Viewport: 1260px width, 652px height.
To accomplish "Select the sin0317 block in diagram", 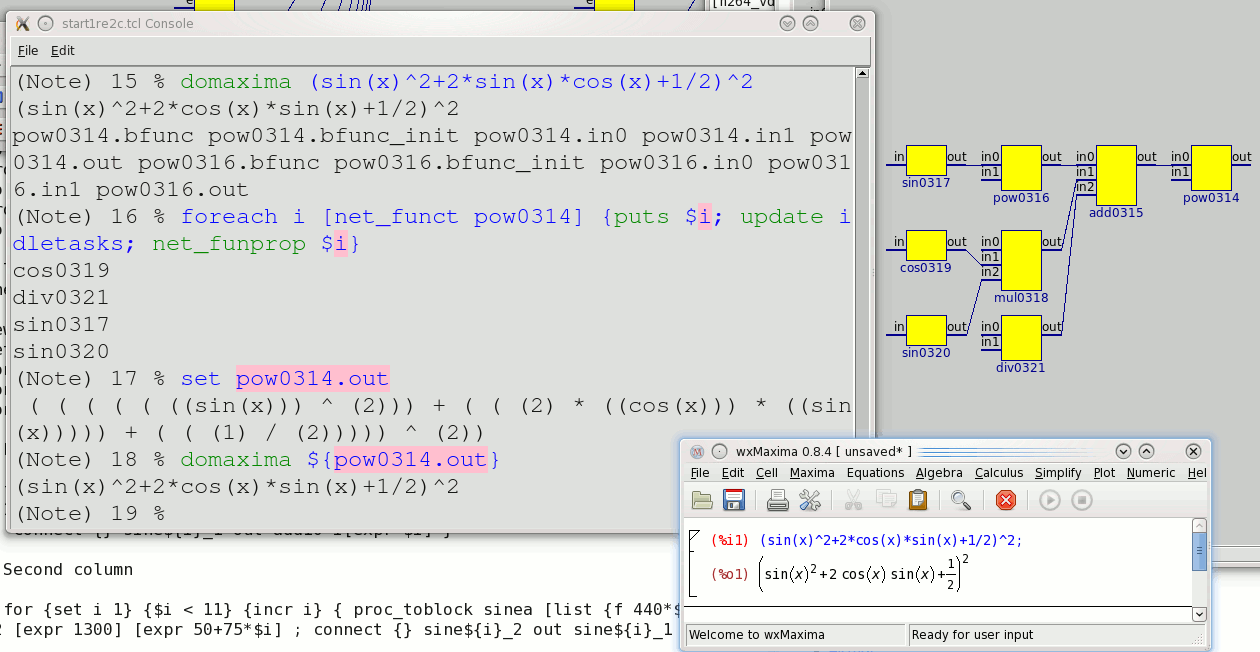I will click(x=926, y=161).
